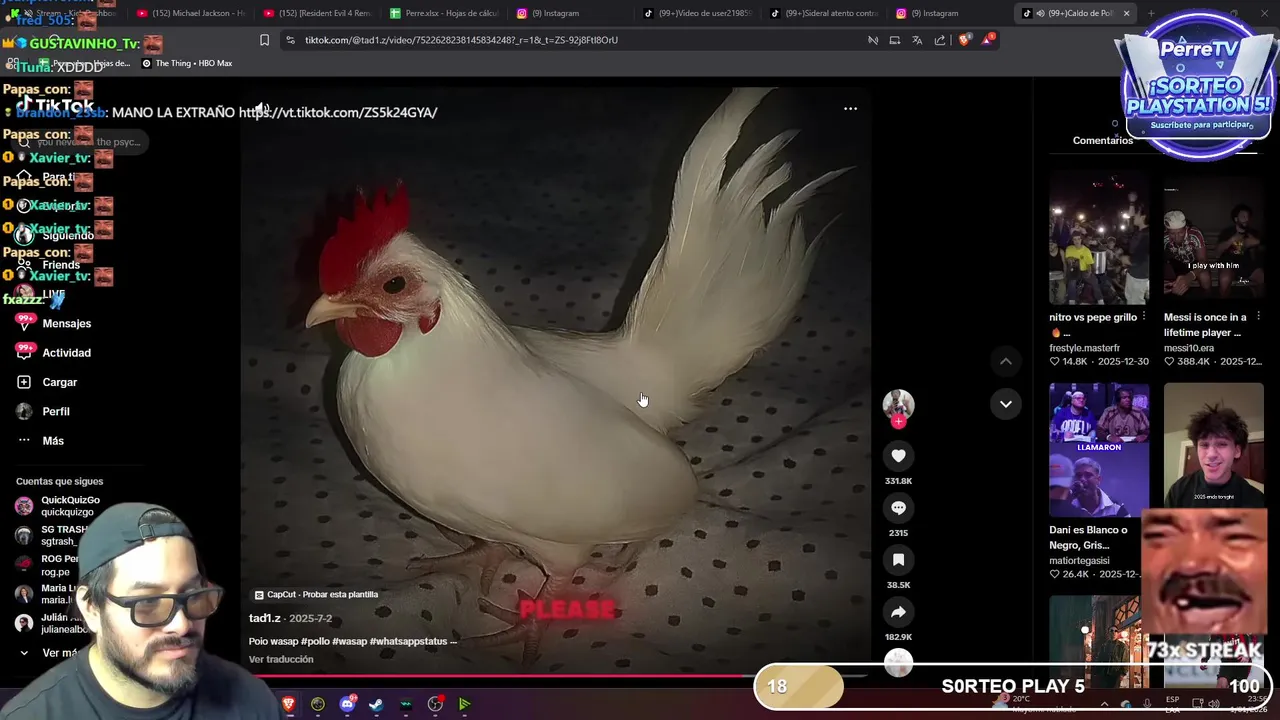The height and width of the screenshot is (720, 1280).
Task: Click the share page icon in the address bar
Action: click(x=940, y=40)
